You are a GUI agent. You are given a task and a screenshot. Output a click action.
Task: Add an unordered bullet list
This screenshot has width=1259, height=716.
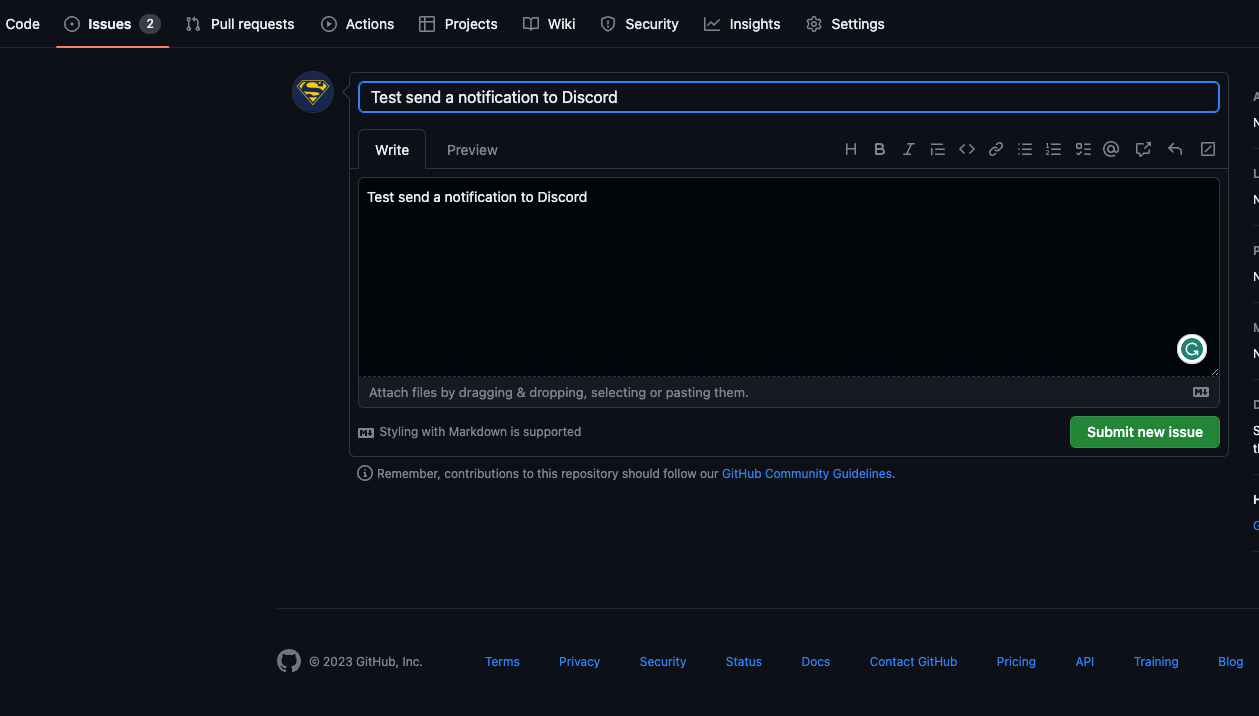click(x=1024, y=148)
